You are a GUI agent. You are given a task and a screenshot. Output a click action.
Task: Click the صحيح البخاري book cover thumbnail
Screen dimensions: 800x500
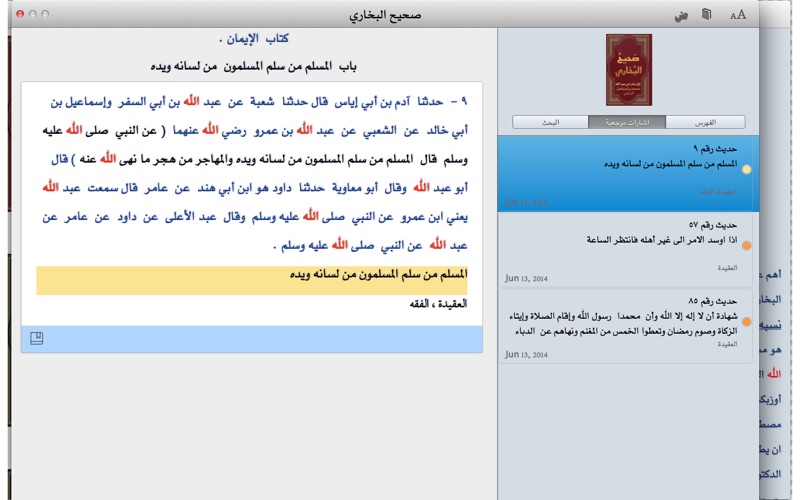point(629,70)
